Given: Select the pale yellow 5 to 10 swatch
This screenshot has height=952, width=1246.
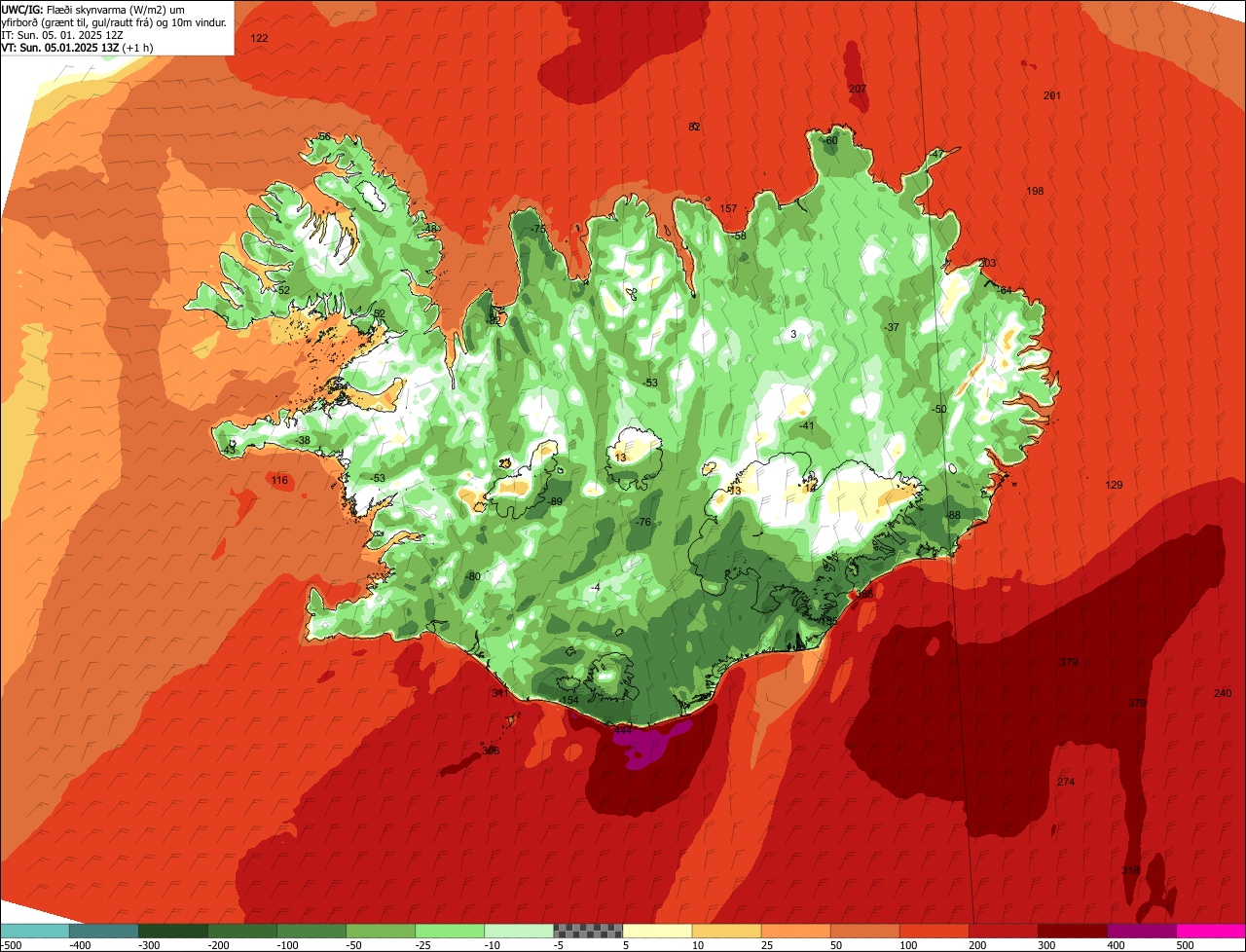Looking at the screenshot, I should [x=657, y=931].
